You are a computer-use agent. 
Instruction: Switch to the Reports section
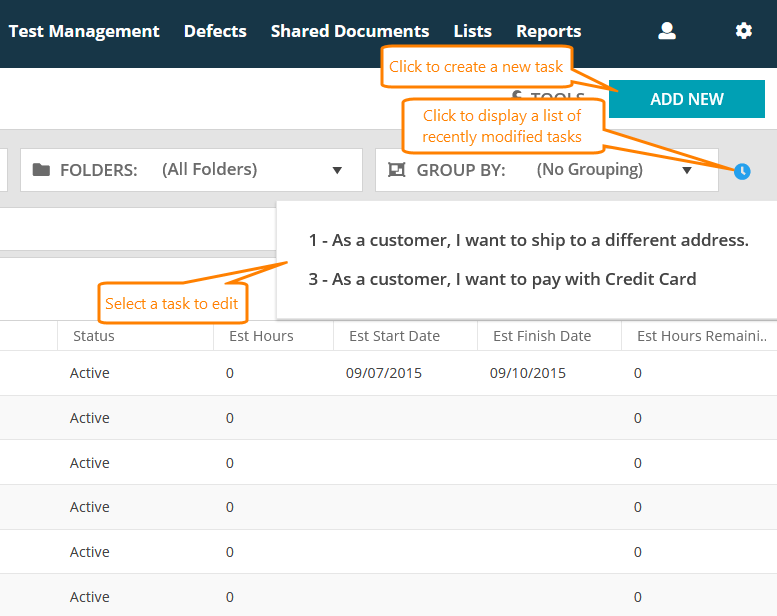coord(548,31)
